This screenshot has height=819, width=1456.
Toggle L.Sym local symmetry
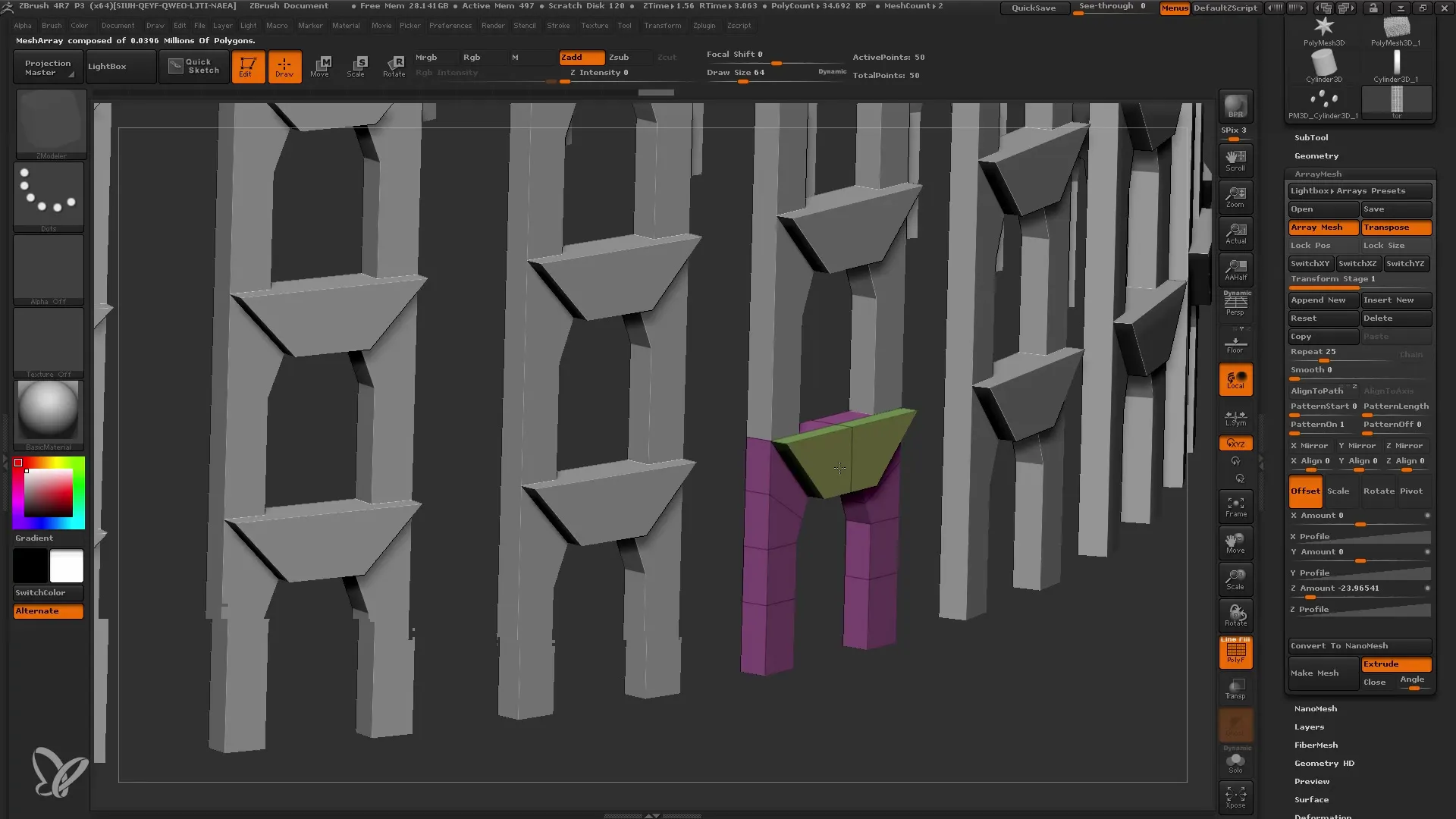1235,418
